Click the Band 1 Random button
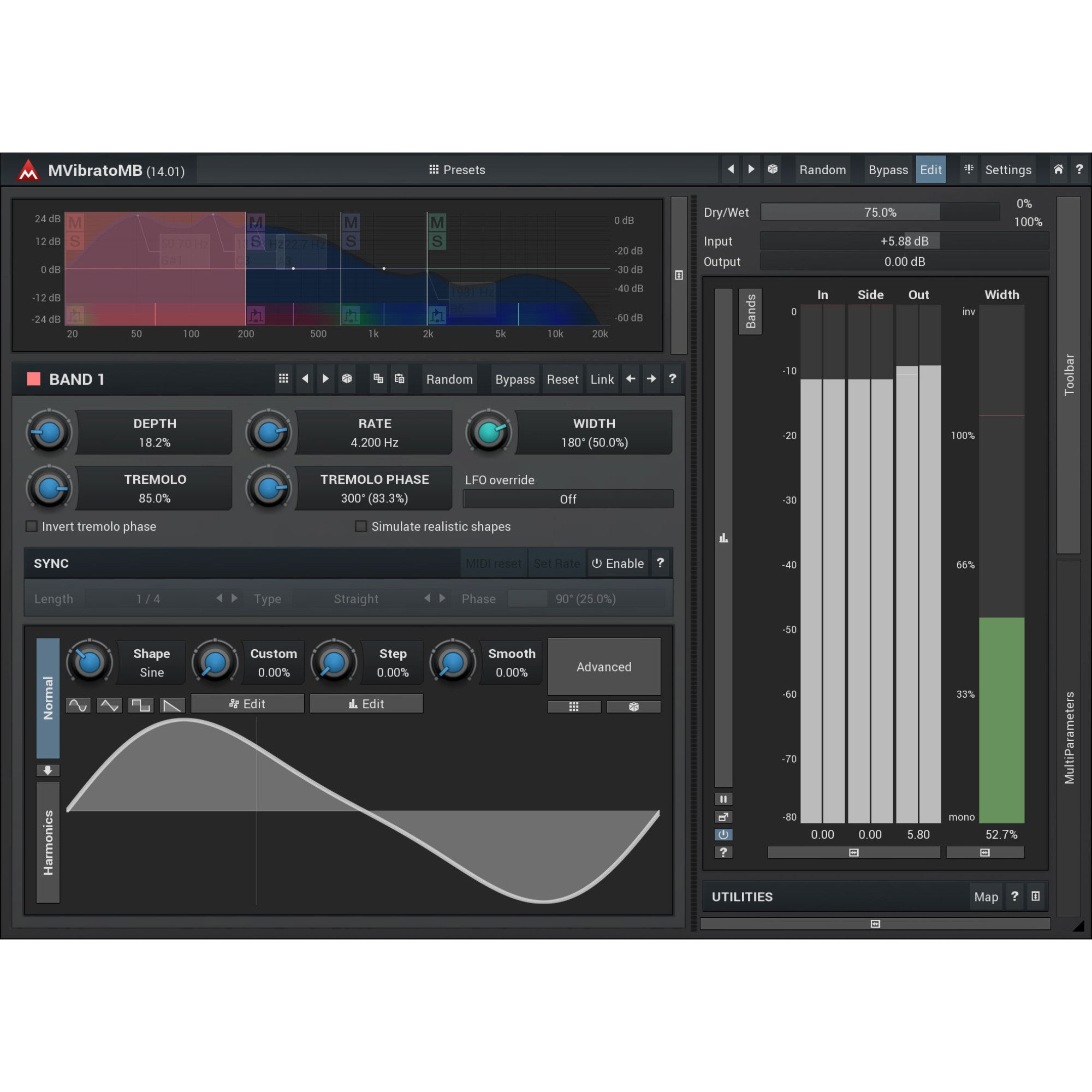Viewport: 1092px width, 1092px height. (x=449, y=379)
